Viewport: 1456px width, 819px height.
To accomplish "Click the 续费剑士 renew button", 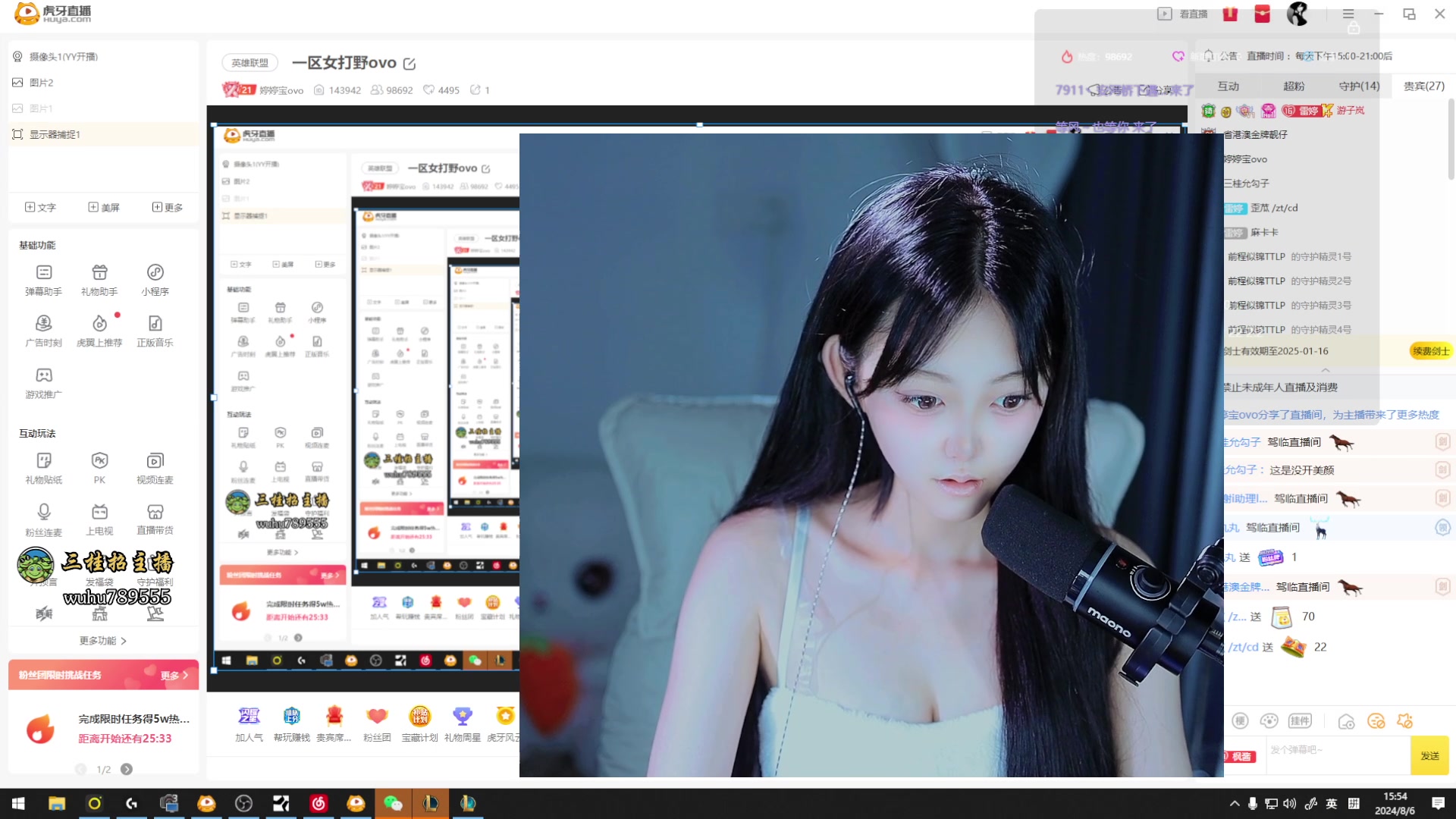I will click(1430, 351).
